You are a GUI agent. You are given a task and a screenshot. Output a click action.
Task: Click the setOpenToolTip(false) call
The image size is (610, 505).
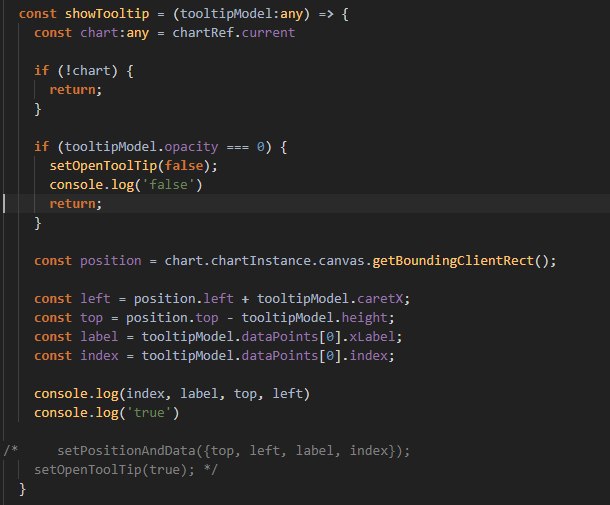click(x=133, y=166)
